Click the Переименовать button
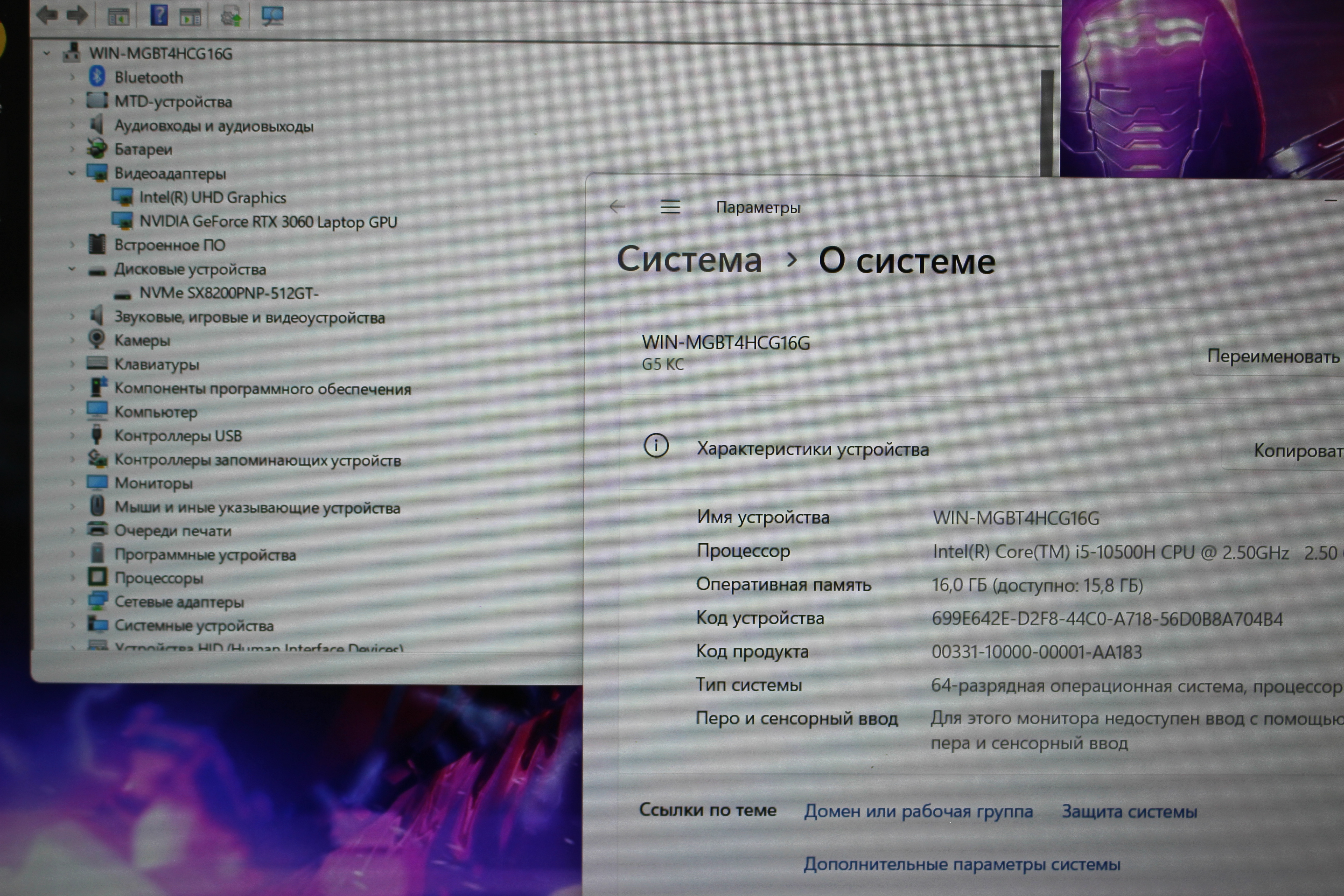Viewport: 1344px width, 896px height. pyautogui.click(x=1272, y=356)
